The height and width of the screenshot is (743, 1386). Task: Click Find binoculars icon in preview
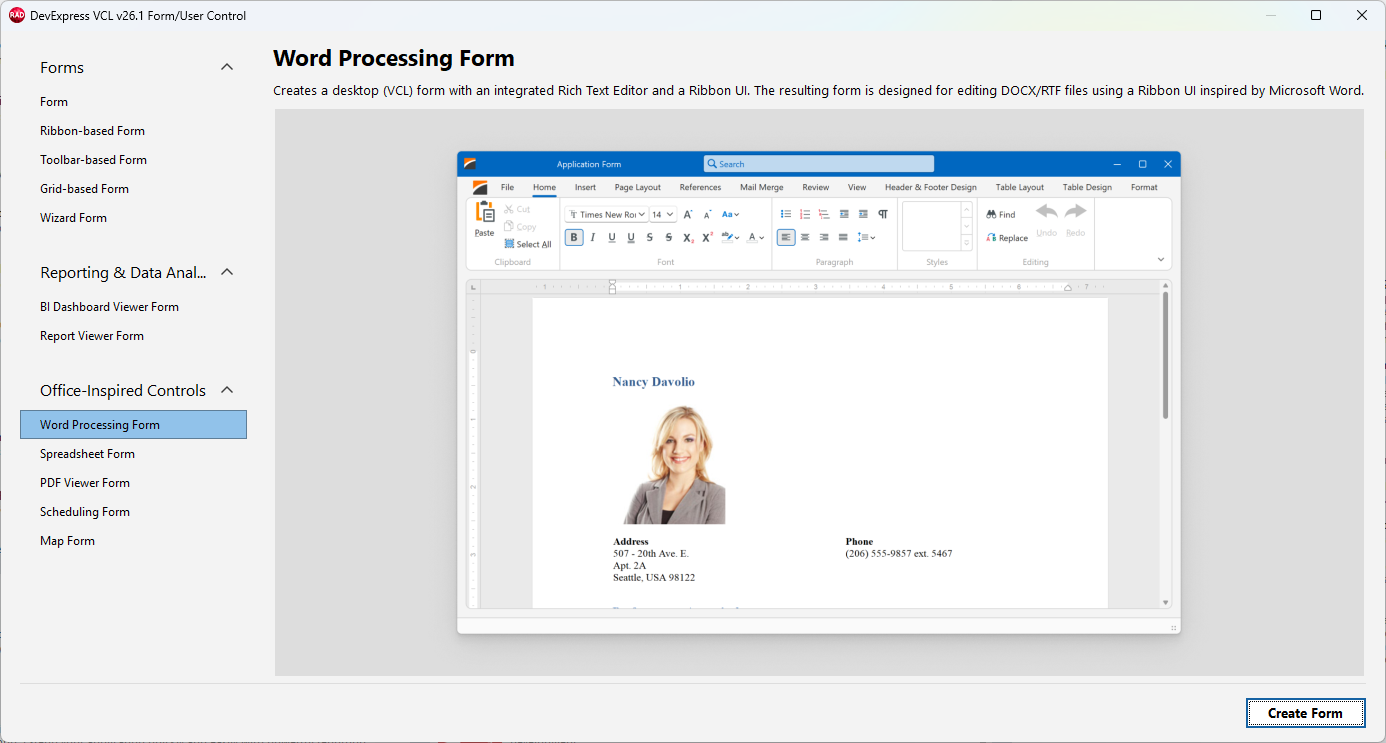(991, 215)
